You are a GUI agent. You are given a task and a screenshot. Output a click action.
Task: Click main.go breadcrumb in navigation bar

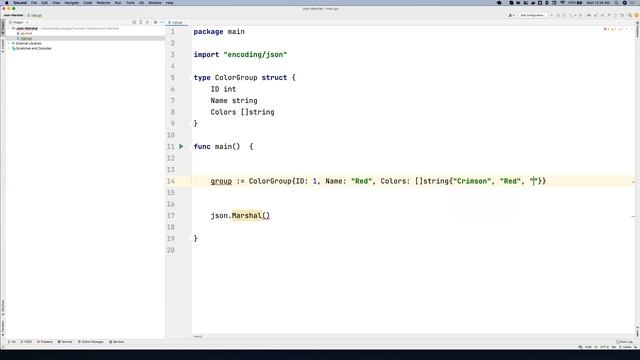[35, 15]
